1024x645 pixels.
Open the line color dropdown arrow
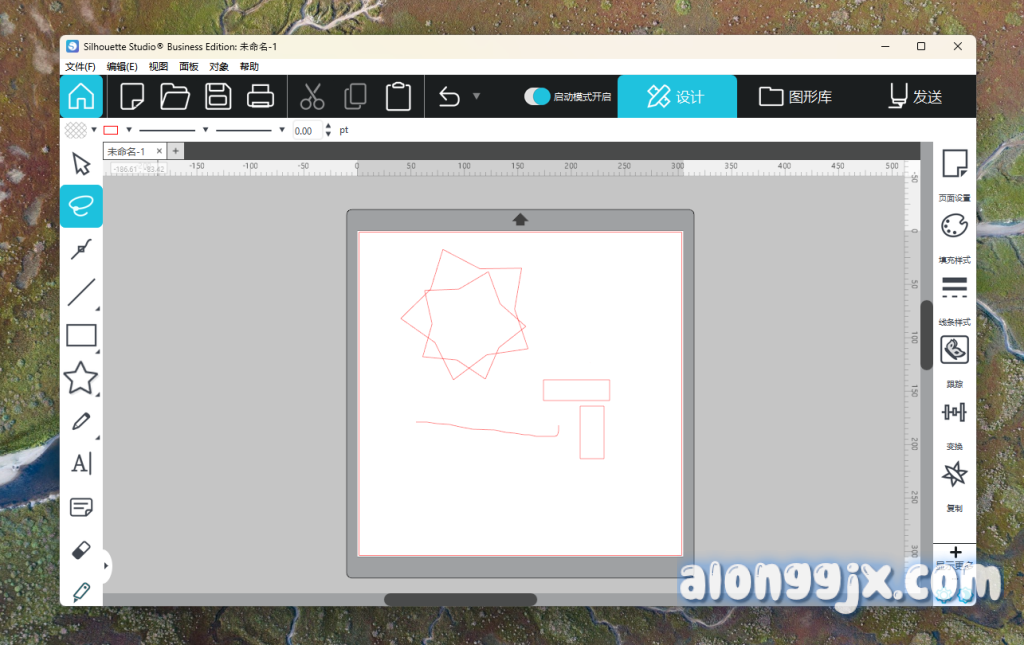[x=129, y=130]
